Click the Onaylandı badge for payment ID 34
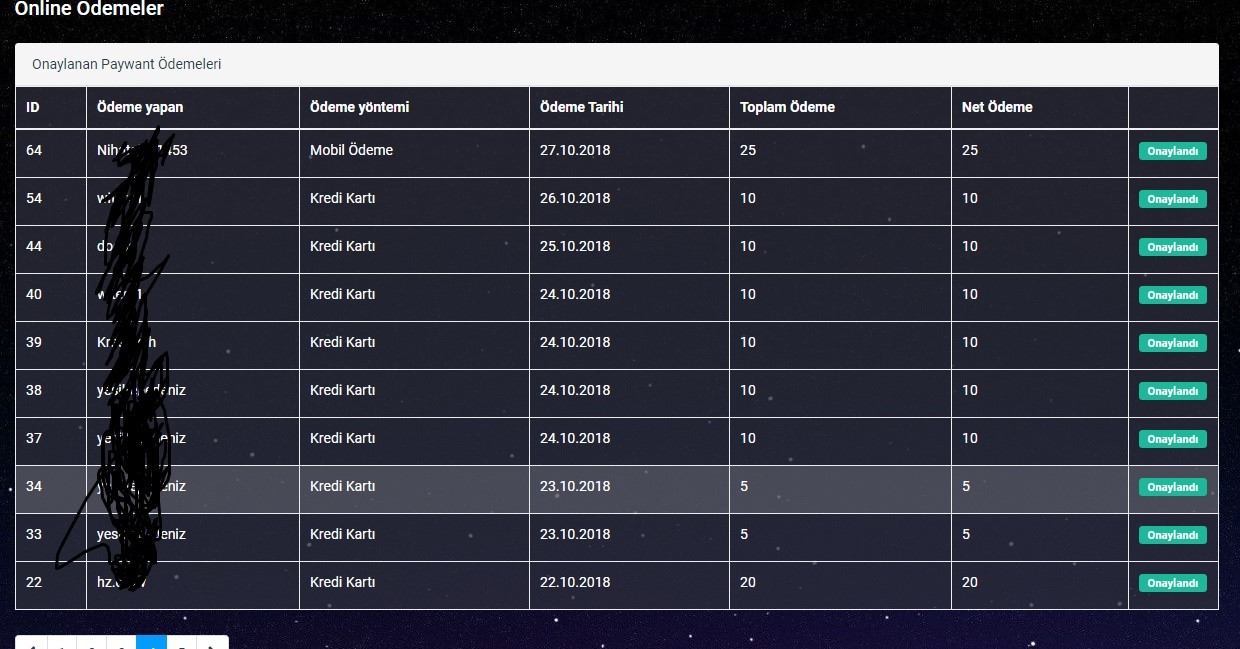1240x649 pixels. [1172, 487]
